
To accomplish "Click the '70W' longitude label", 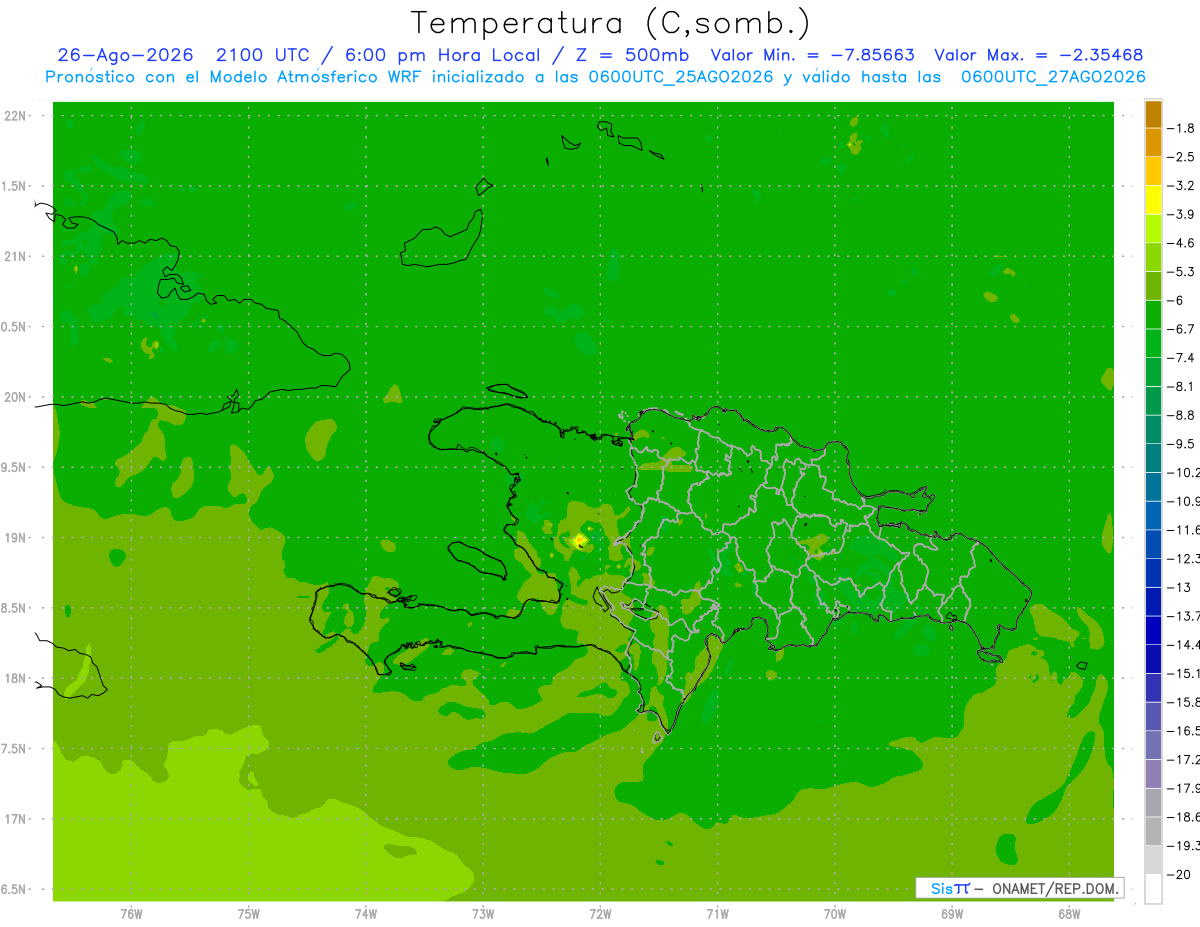I will 835,913.
